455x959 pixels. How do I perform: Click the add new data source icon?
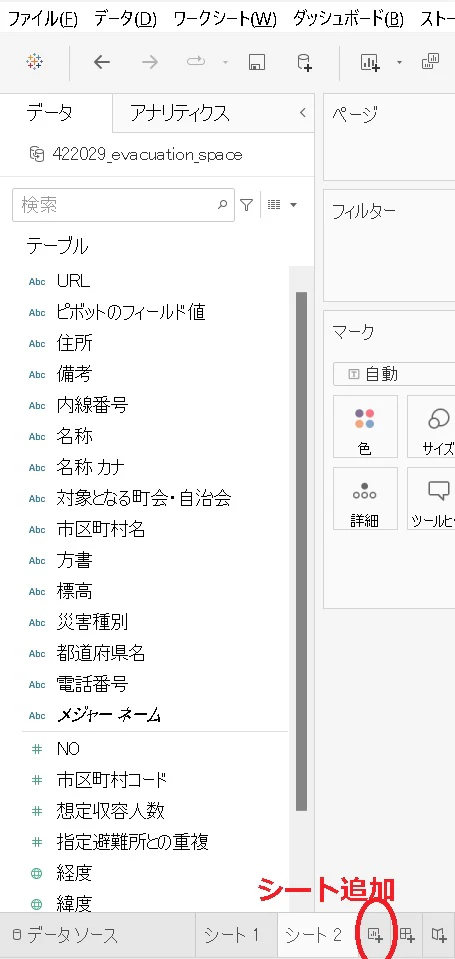click(x=305, y=62)
